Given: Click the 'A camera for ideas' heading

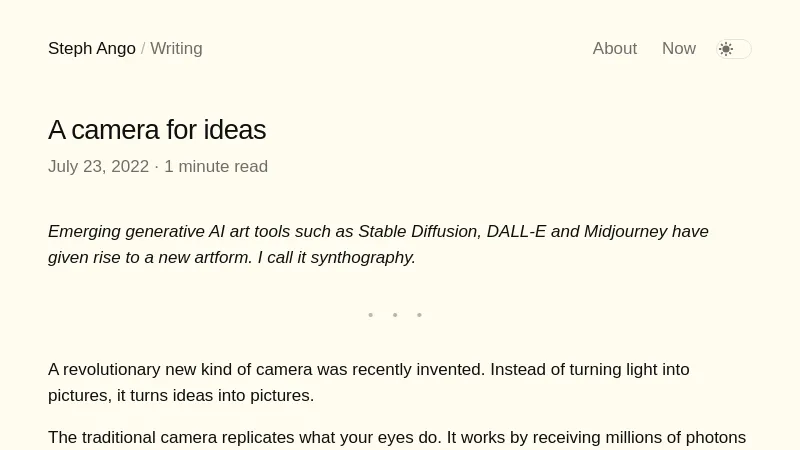Looking at the screenshot, I should (x=157, y=130).
